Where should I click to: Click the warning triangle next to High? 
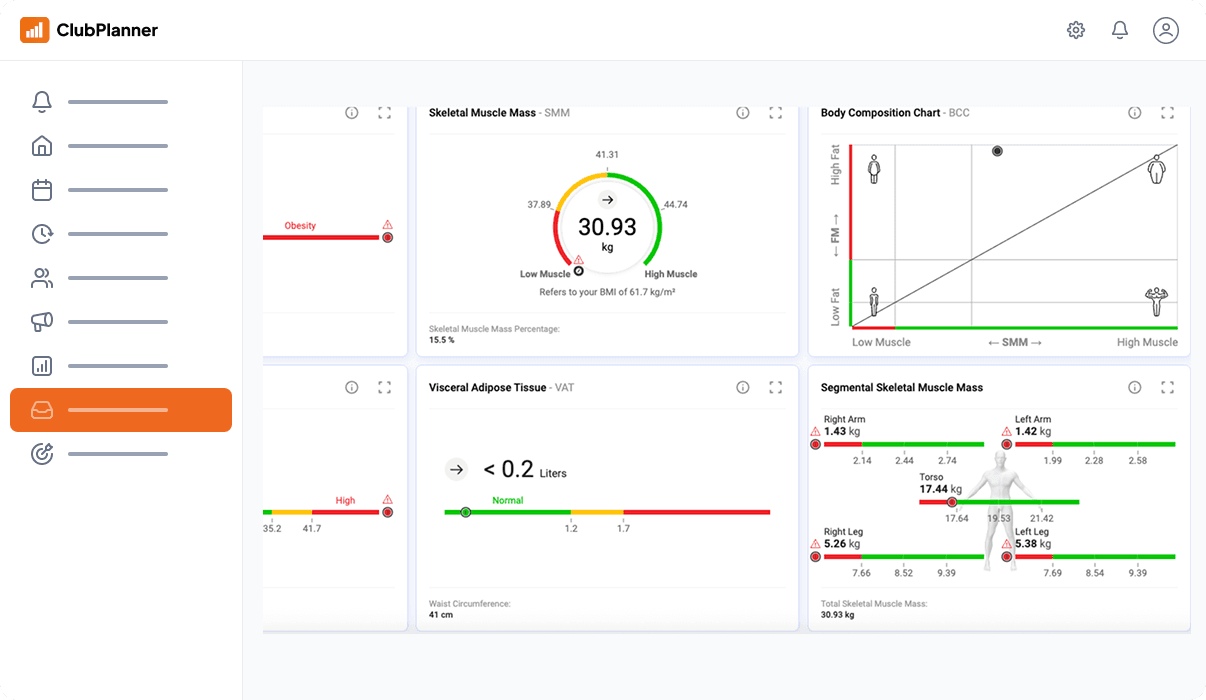388,500
